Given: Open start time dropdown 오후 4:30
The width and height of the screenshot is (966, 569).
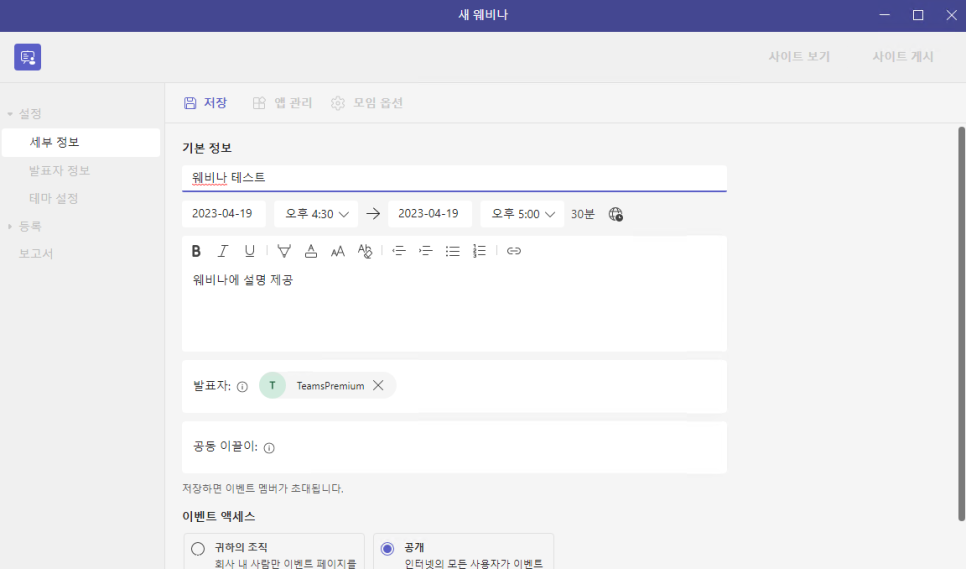Looking at the screenshot, I should pyautogui.click(x=316, y=214).
